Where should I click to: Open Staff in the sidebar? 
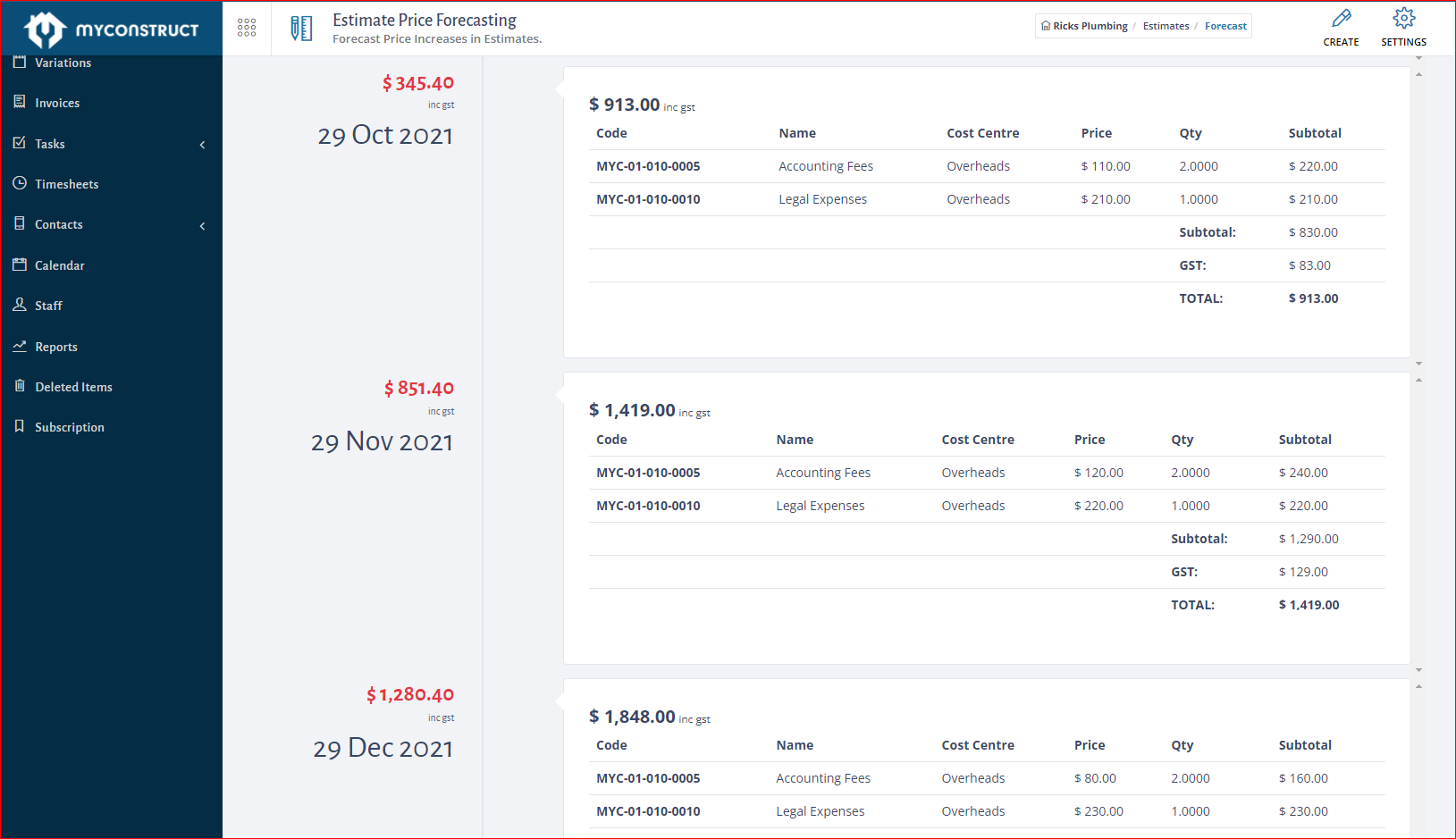(x=48, y=306)
